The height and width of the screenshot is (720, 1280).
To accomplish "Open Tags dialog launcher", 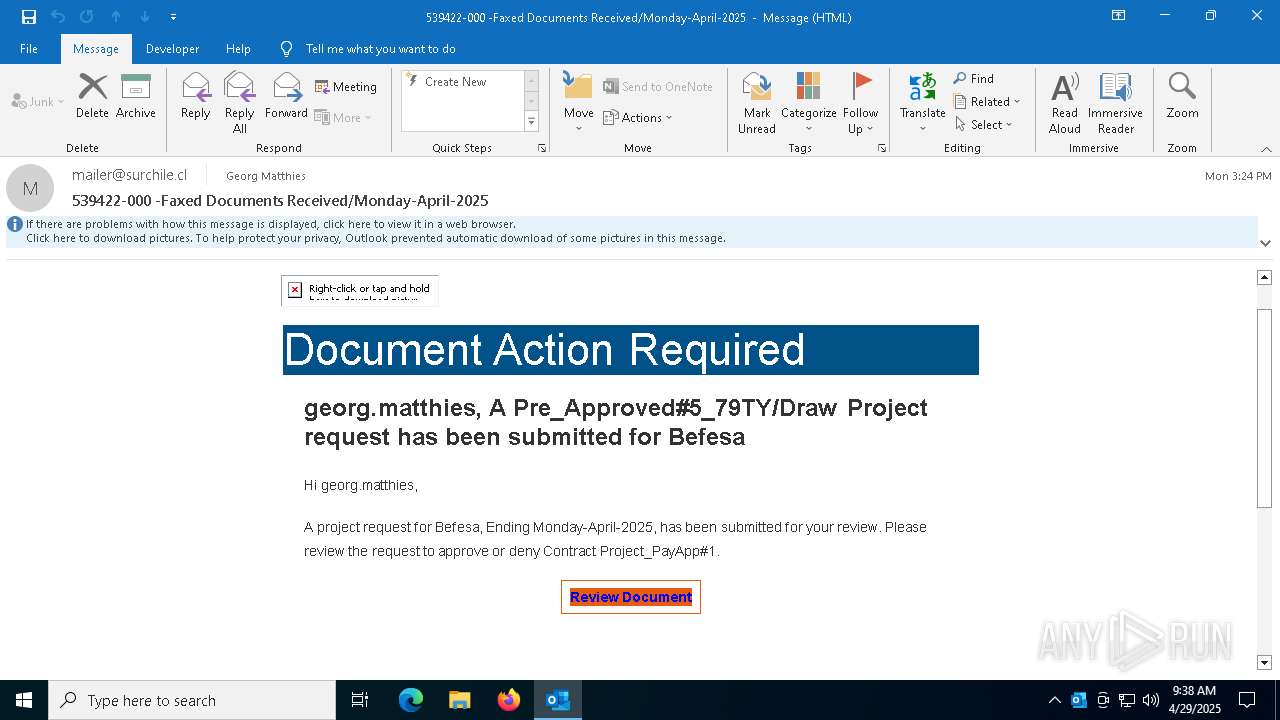I will point(882,148).
